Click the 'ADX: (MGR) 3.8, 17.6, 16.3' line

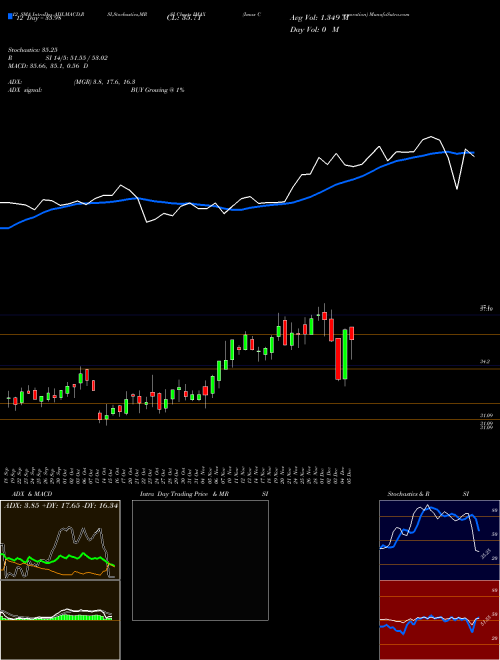coord(72,82)
